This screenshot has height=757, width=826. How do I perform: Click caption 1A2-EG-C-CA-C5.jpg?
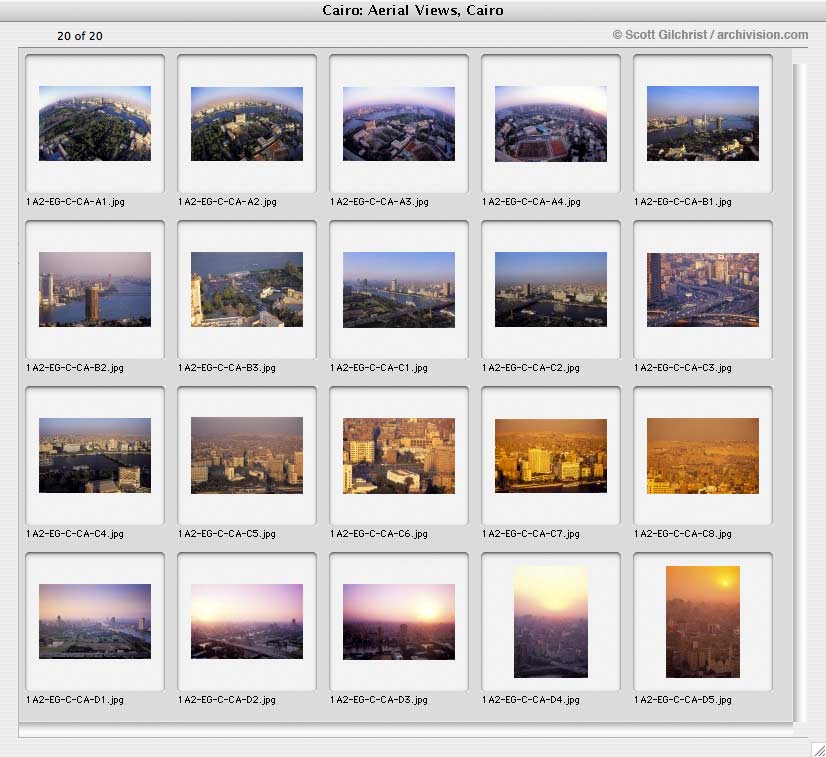point(227,534)
